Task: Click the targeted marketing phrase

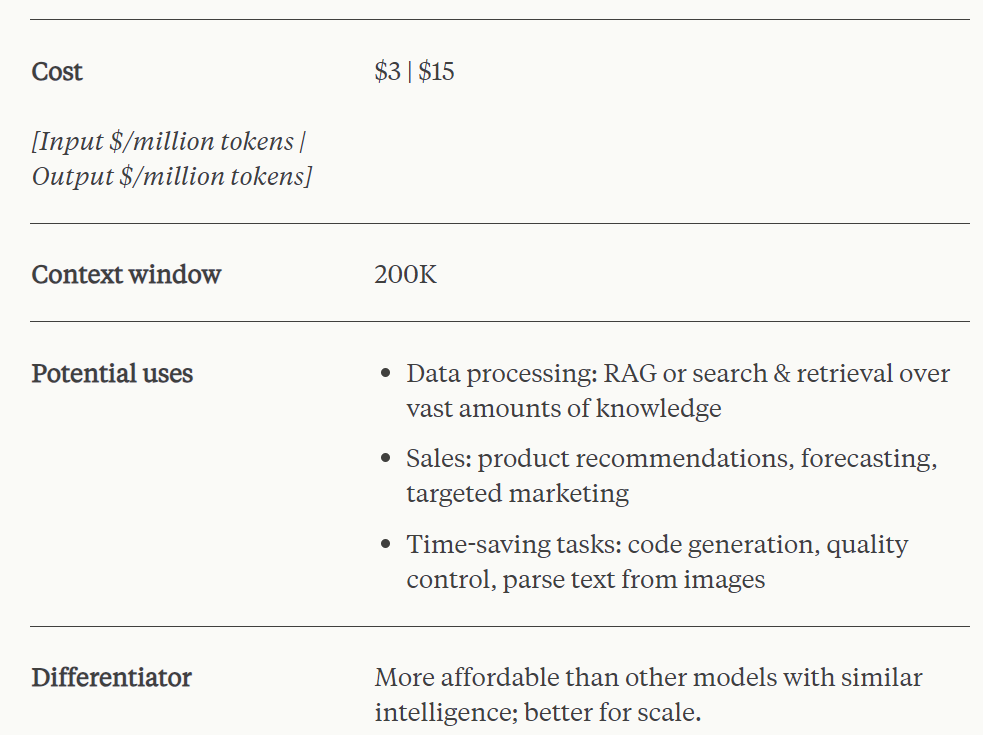Action: [x=517, y=493]
